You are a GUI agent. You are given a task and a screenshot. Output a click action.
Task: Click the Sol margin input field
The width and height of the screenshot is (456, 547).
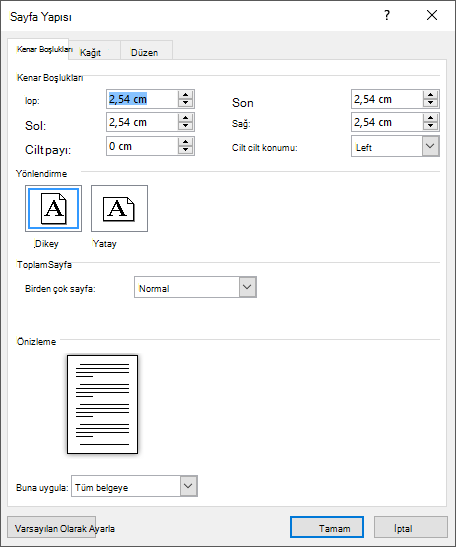(x=142, y=122)
